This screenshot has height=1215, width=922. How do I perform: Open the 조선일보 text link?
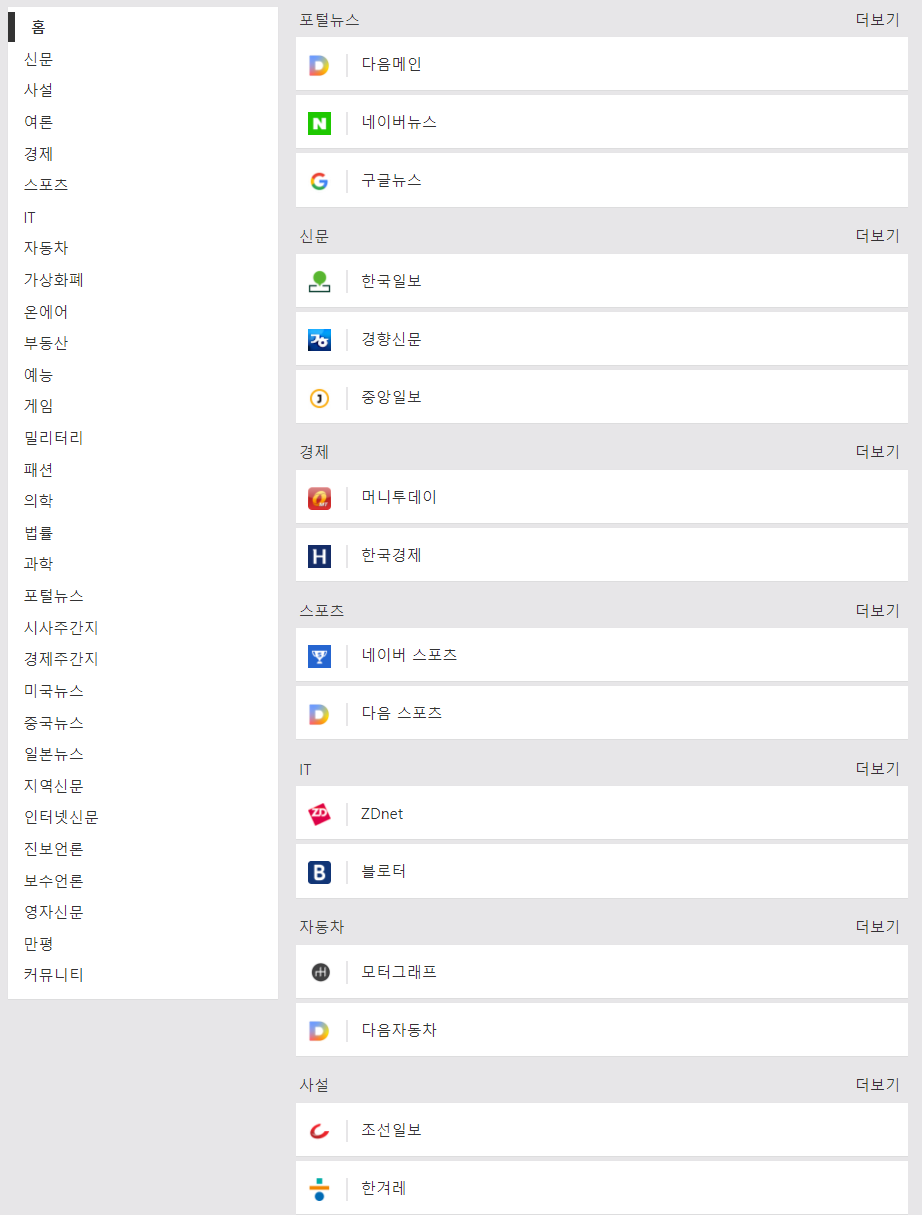coord(392,1130)
